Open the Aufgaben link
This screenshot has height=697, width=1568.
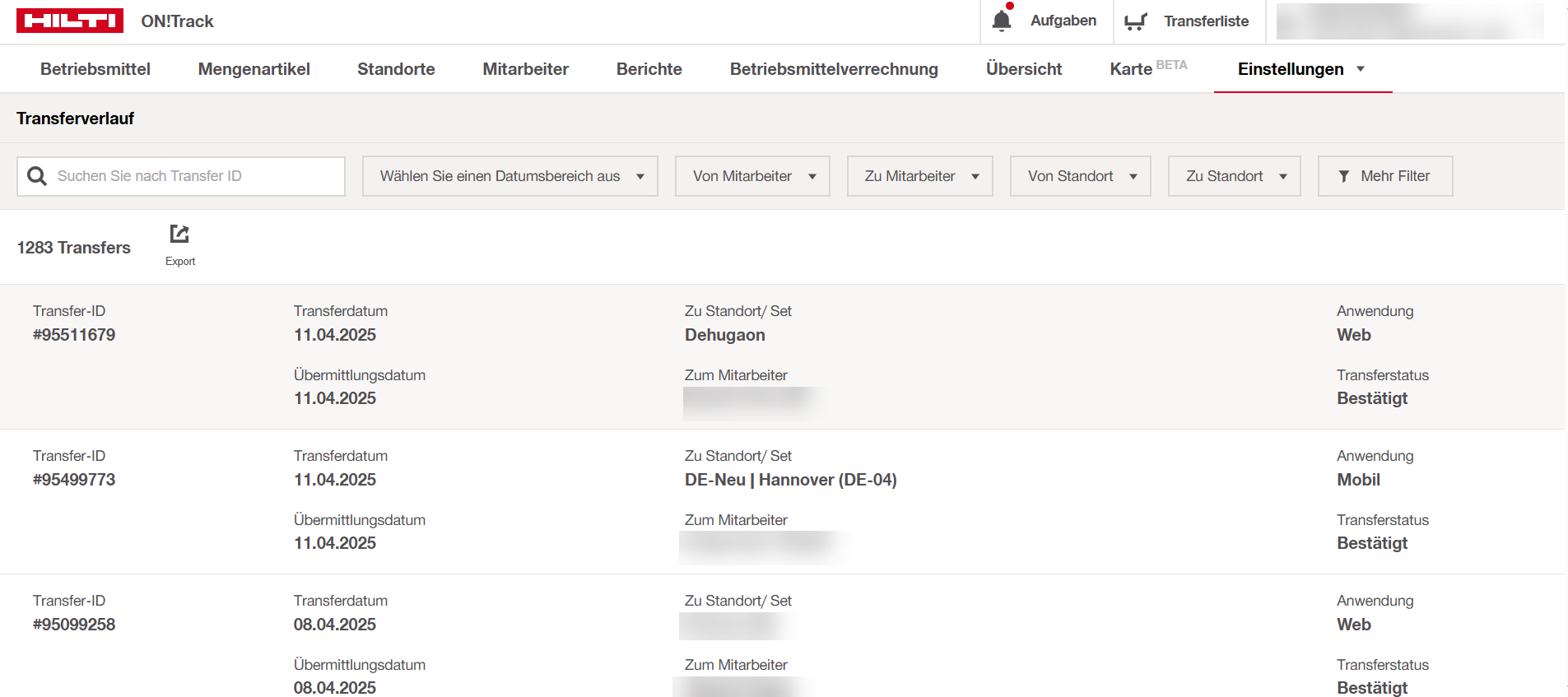coord(1063,21)
